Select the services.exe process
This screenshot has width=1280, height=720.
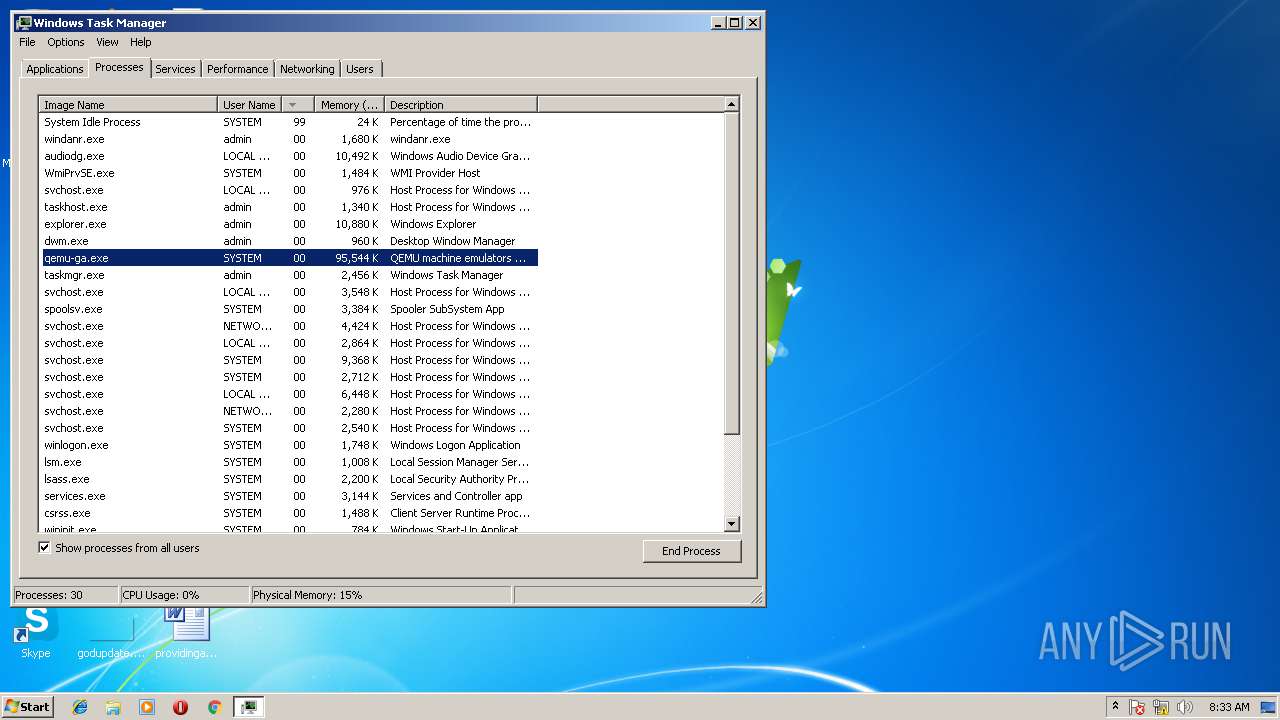coord(289,496)
